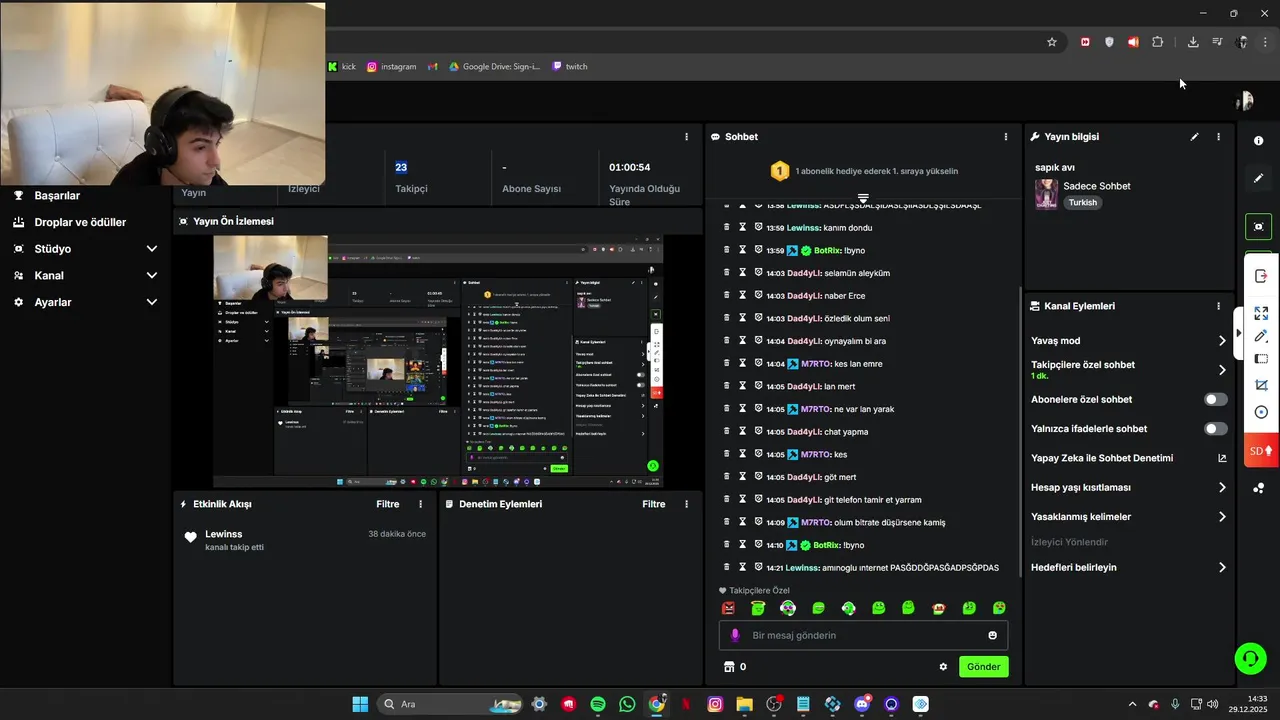Bookmark page with the star icon

(1052, 42)
